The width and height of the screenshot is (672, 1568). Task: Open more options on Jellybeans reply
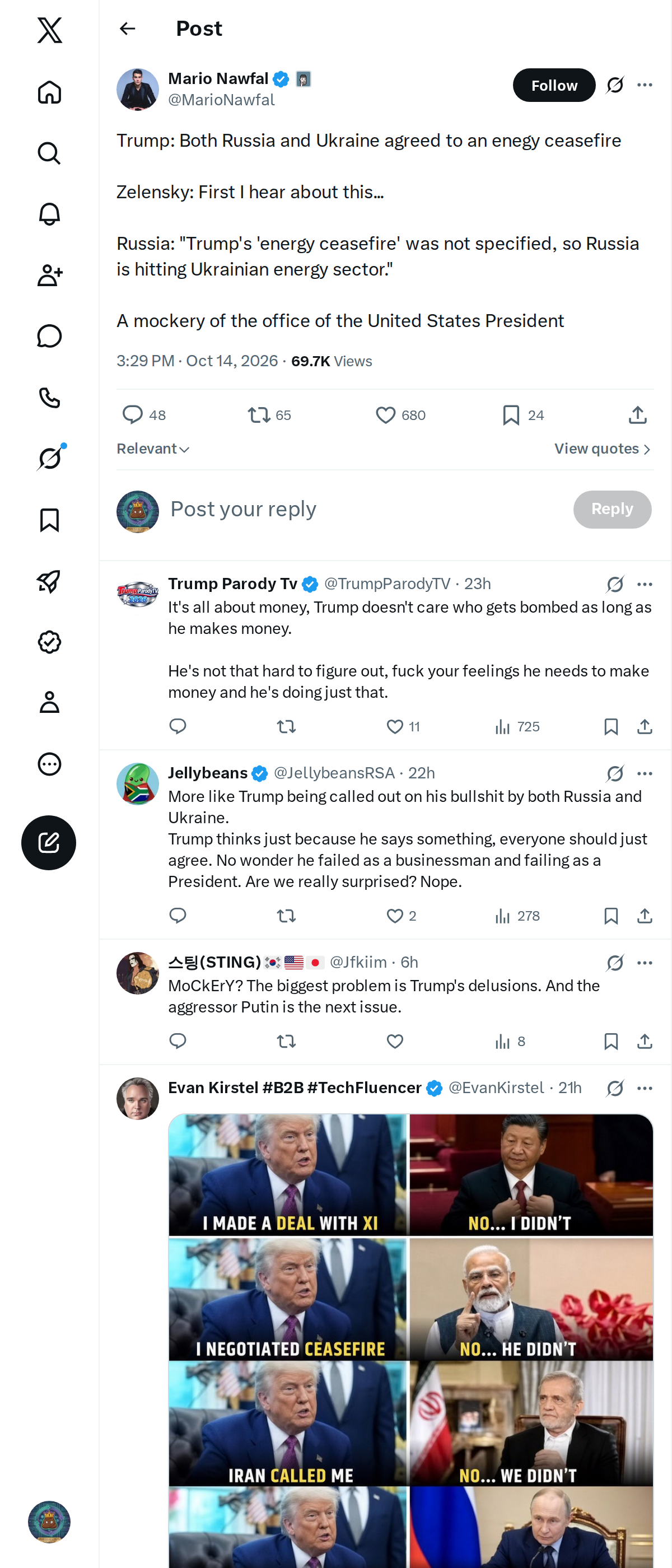[645, 773]
